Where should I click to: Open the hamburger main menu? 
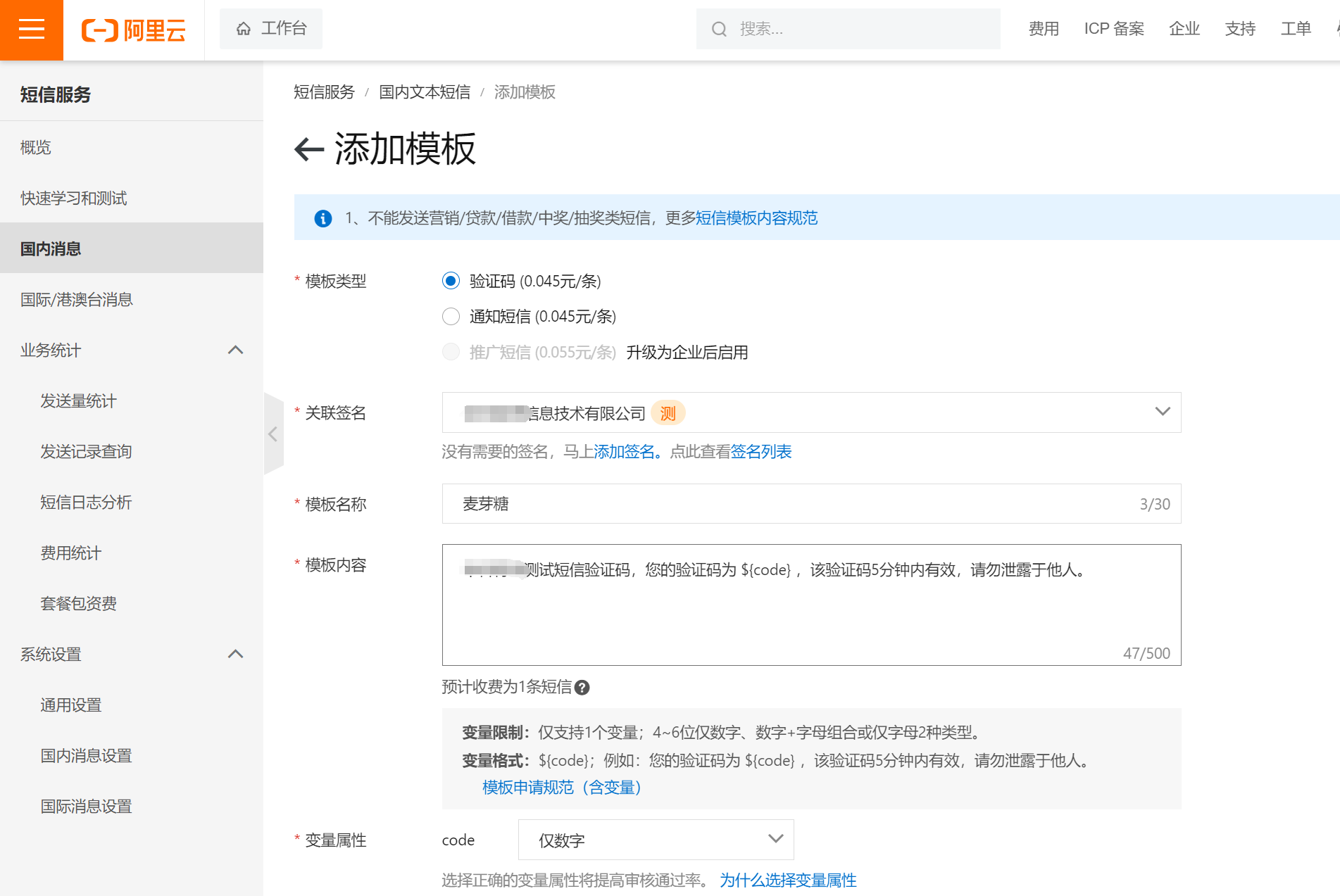pos(32,30)
